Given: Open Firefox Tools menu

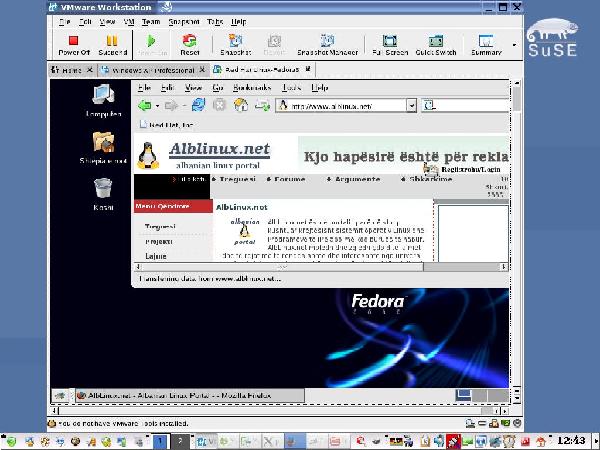Looking at the screenshot, I should (291, 88).
